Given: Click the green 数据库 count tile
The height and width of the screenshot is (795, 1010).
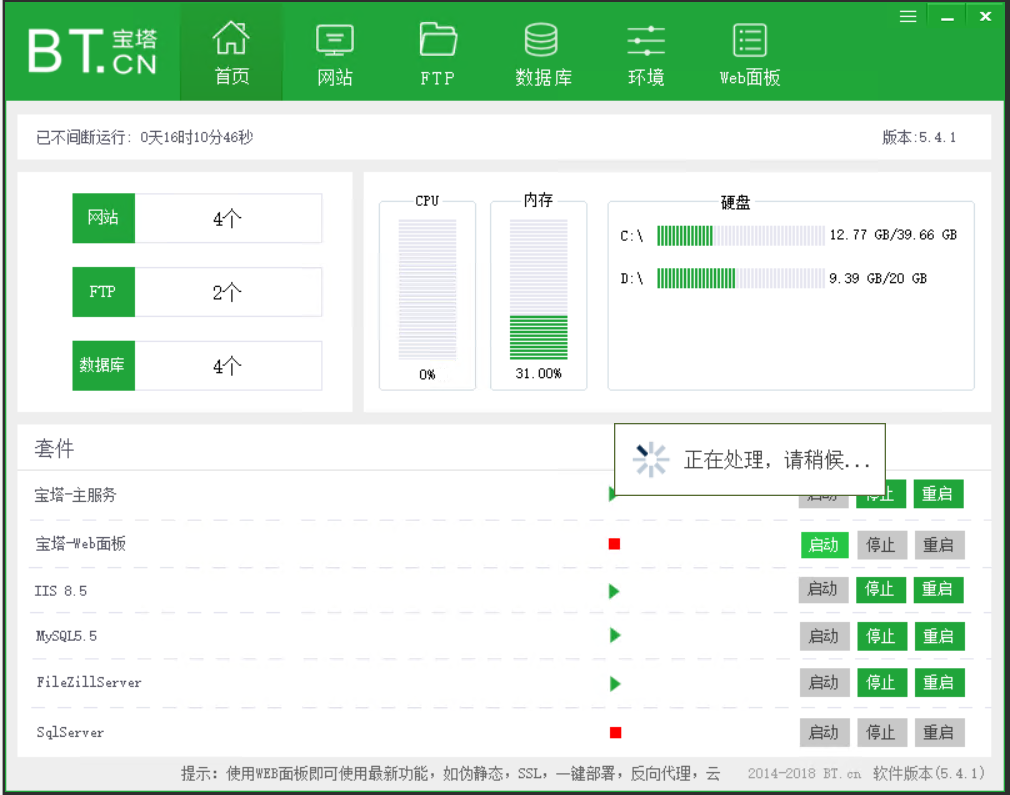Looking at the screenshot, I should tap(103, 365).
